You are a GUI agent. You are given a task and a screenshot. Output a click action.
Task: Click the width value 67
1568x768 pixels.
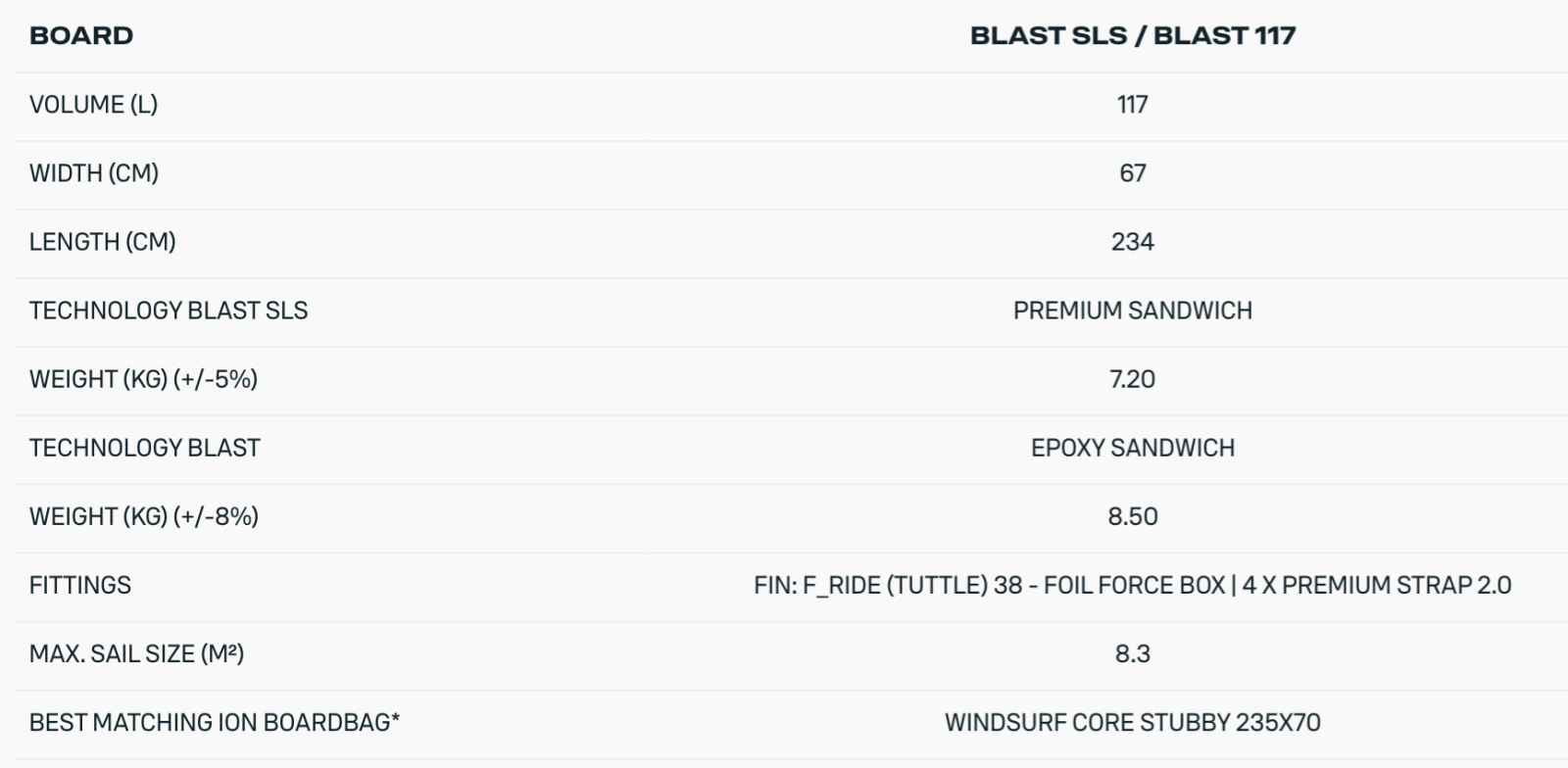(1132, 173)
